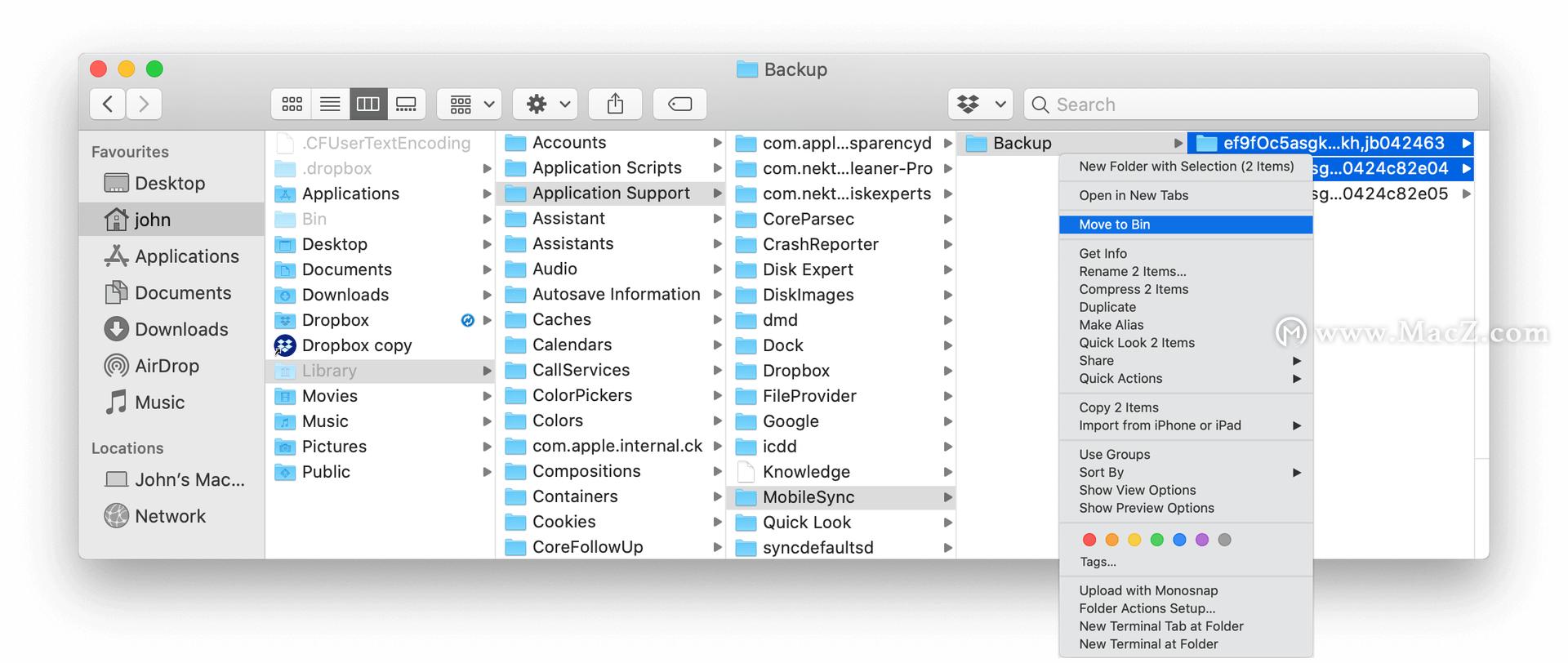Open the Tags… dialog
The width and height of the screenshot is (1568, 663).
tap(1186, 563)
